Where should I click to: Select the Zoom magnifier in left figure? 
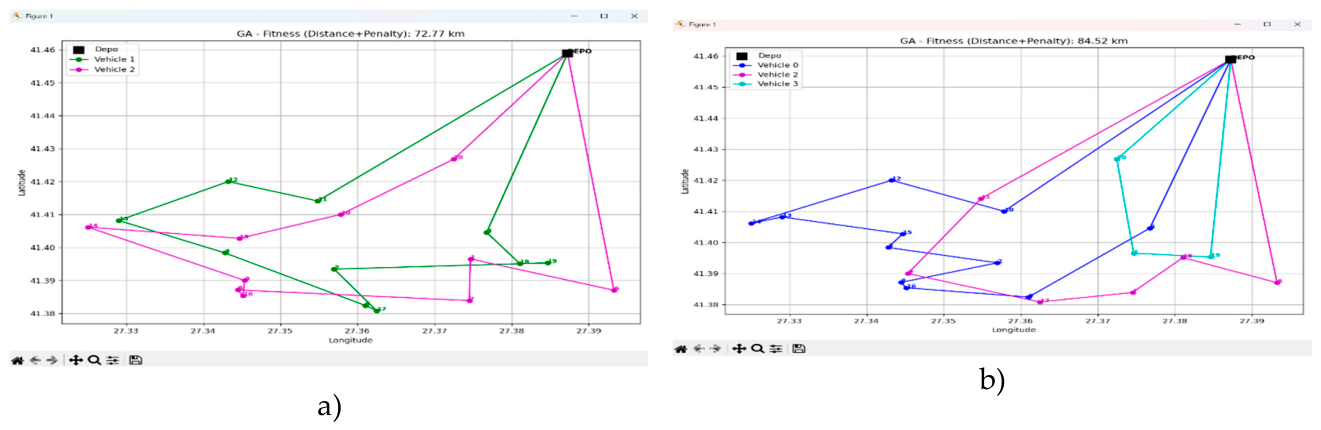pos(93,360)
